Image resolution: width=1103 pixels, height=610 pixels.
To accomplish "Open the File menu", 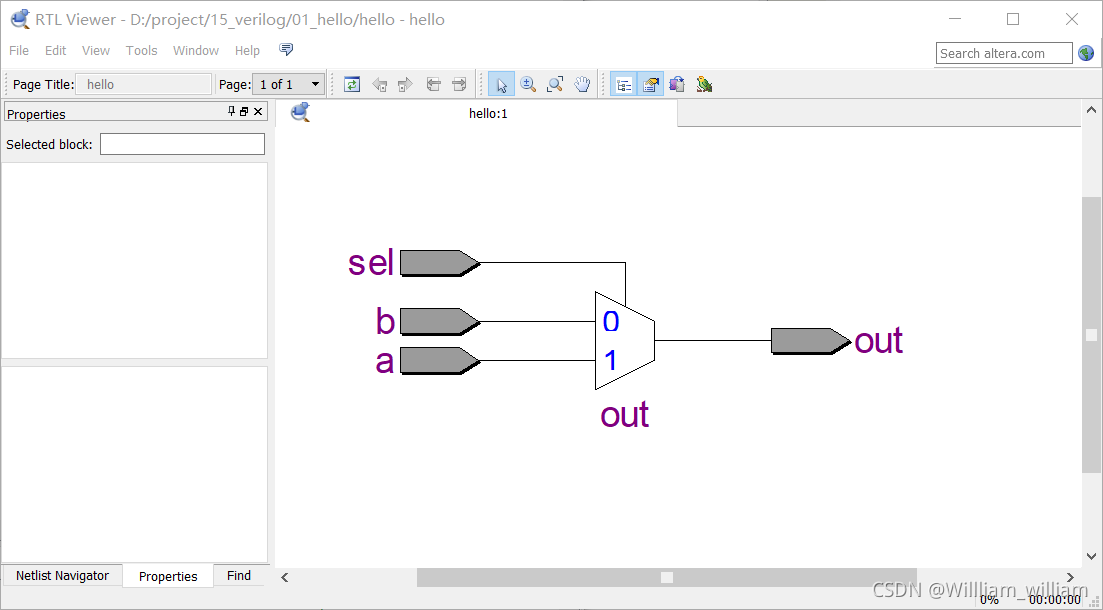I will pyautogui.click(x=19, y=51).
